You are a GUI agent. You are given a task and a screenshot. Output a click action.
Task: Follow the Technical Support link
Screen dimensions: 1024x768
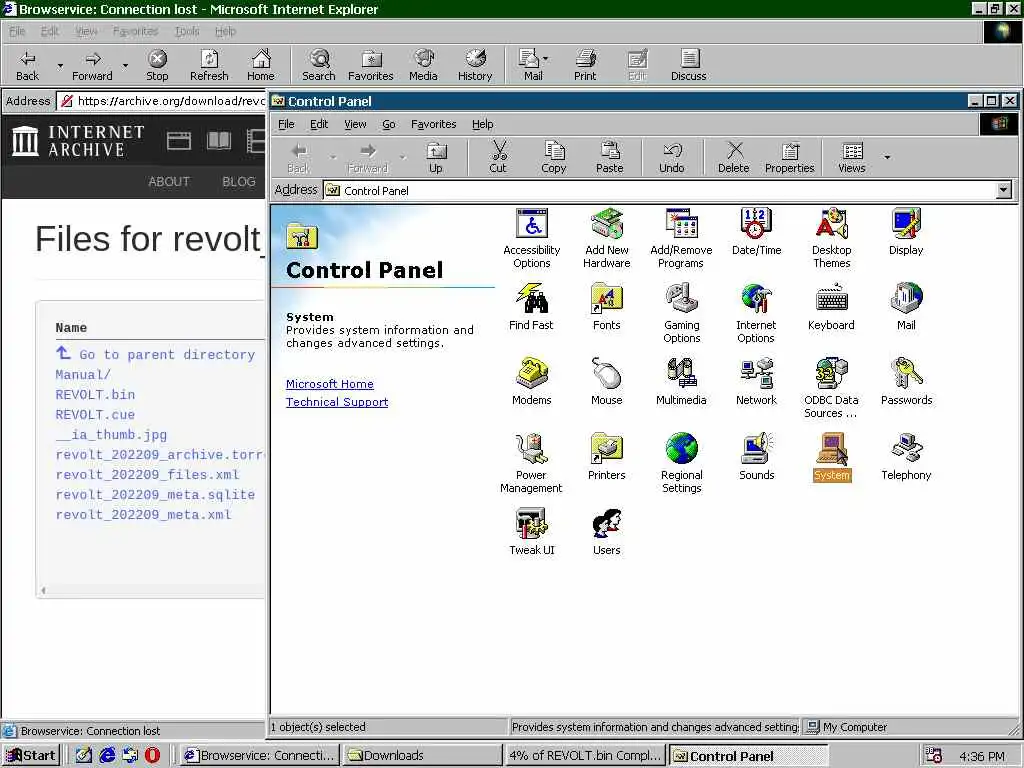[x=337, y=402]
